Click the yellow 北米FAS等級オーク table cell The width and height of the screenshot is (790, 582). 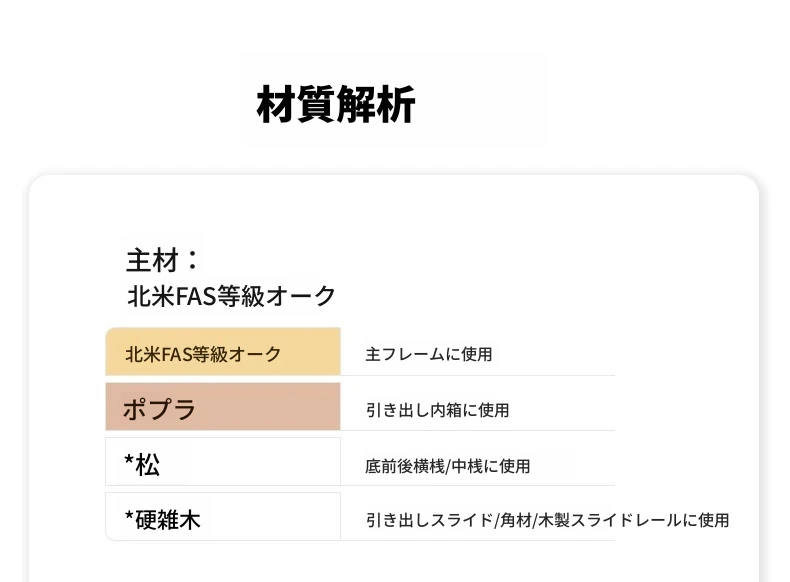point(222,353)
